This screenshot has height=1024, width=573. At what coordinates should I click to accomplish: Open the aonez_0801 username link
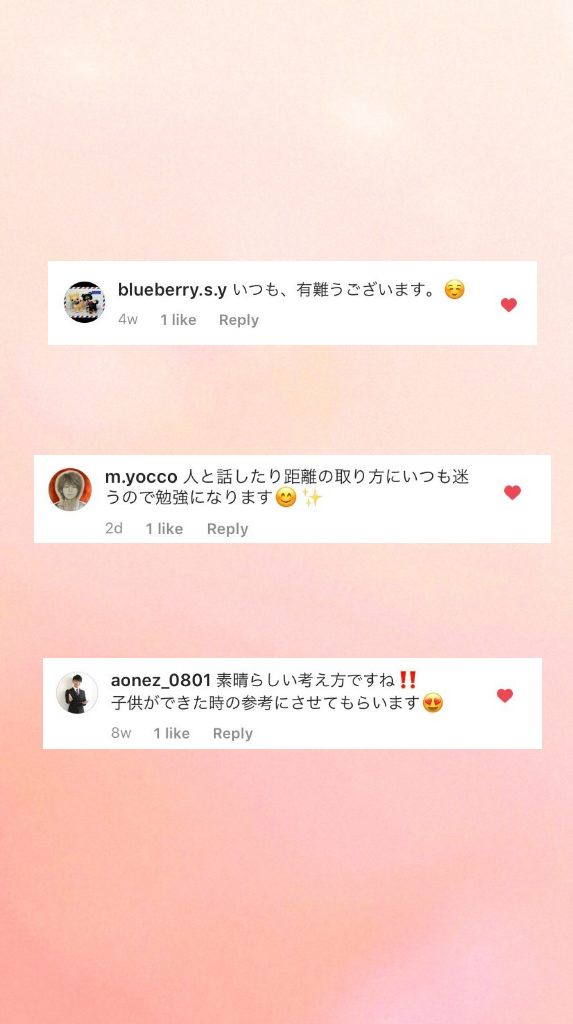point(161,680)
